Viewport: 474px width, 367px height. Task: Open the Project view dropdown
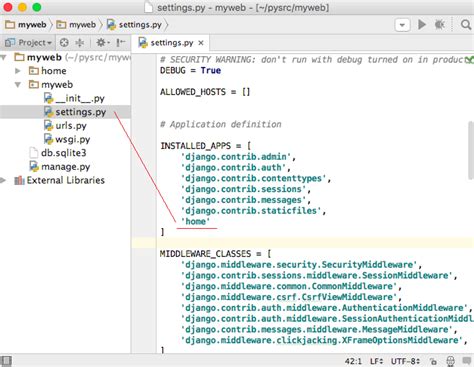(x=28, y=43)
